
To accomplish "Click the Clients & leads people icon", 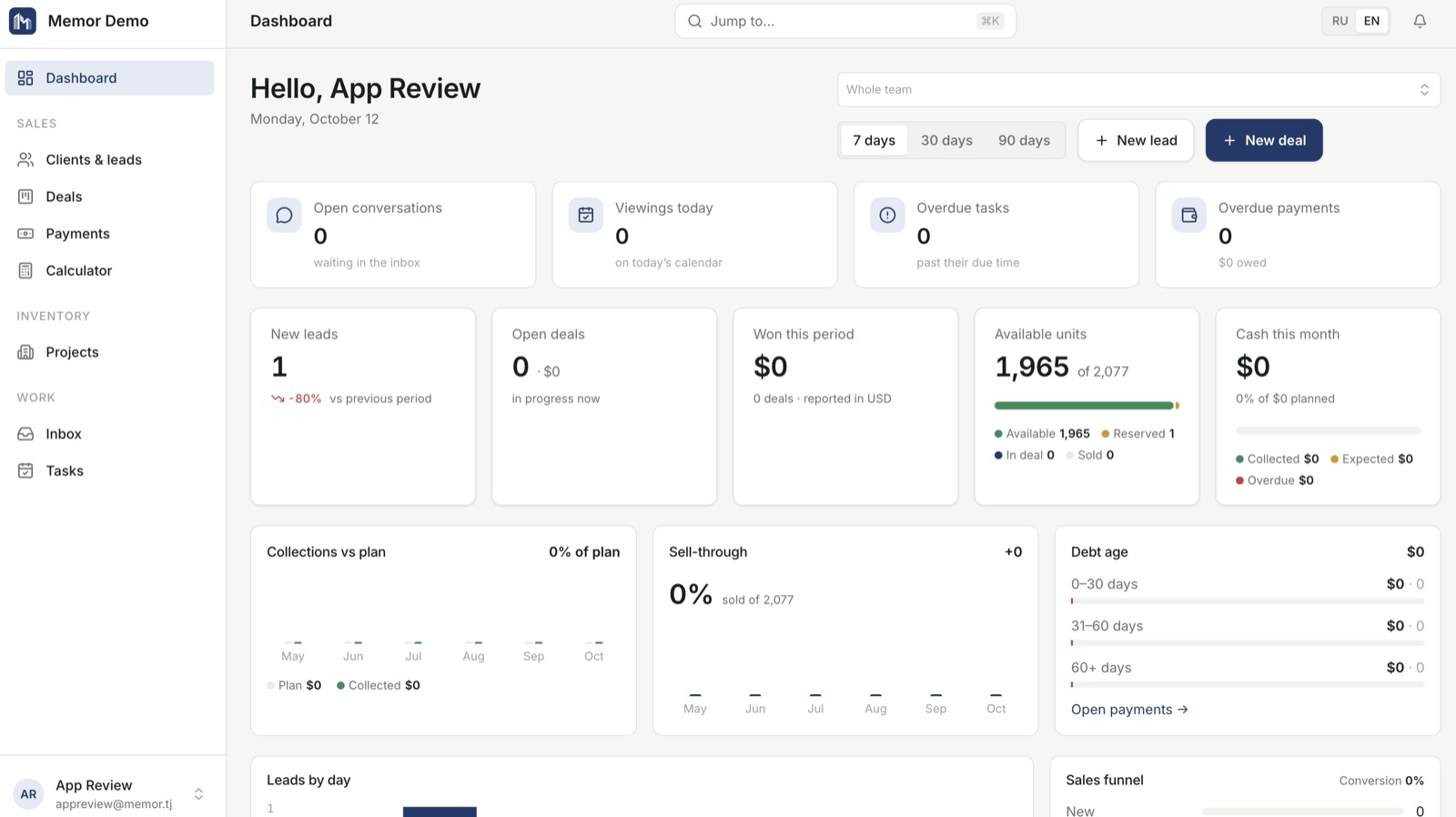I will 25,160.
